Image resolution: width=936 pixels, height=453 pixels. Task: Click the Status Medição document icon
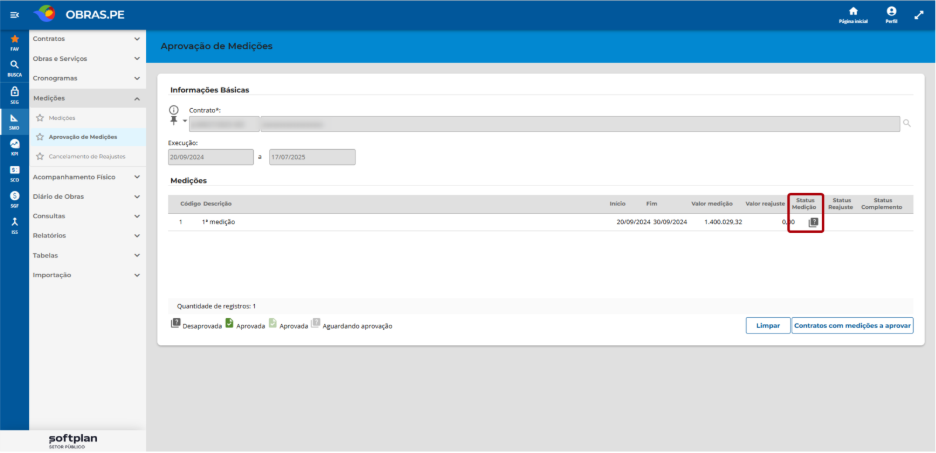click(x=813, y=223)
